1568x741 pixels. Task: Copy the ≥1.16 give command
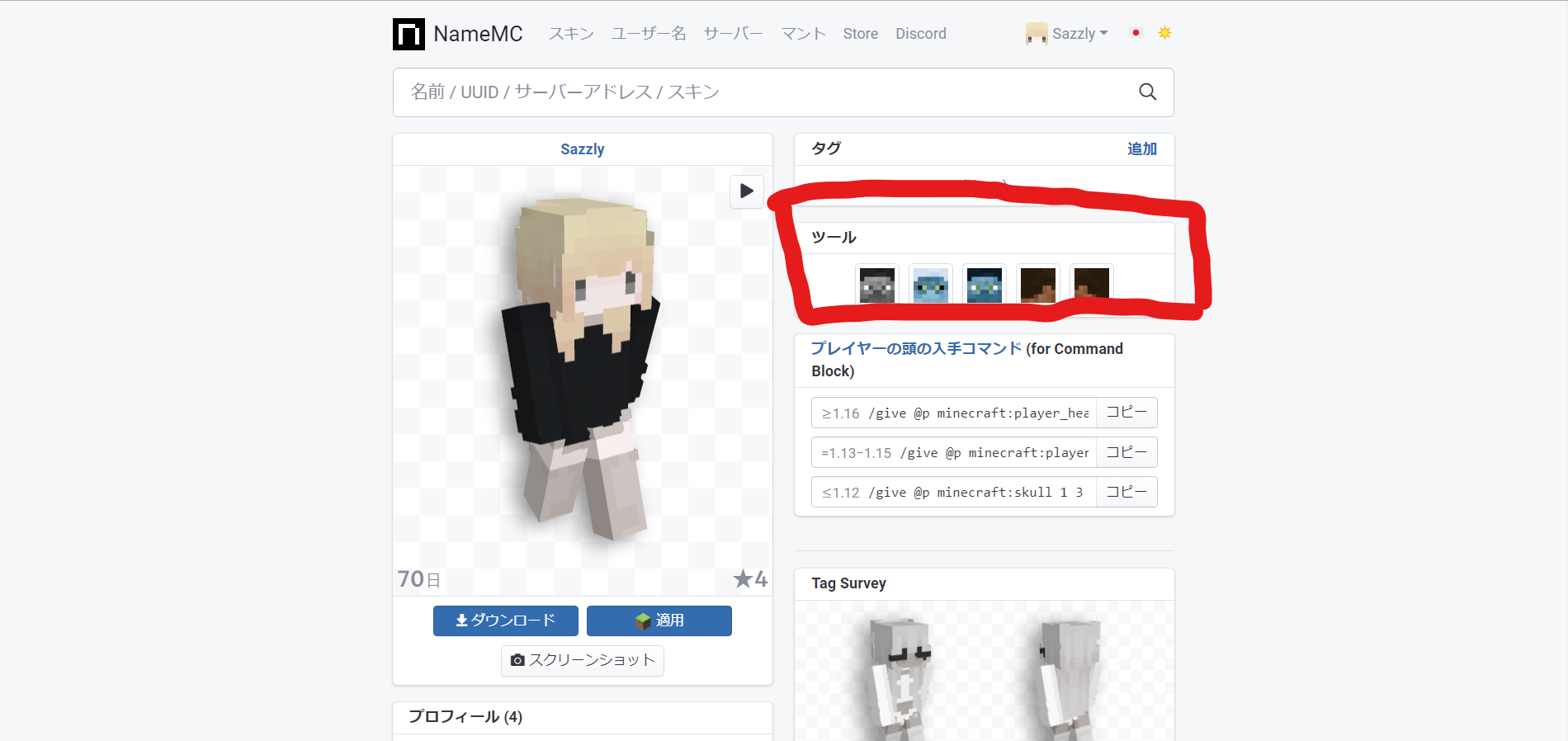click(1126, 413)
